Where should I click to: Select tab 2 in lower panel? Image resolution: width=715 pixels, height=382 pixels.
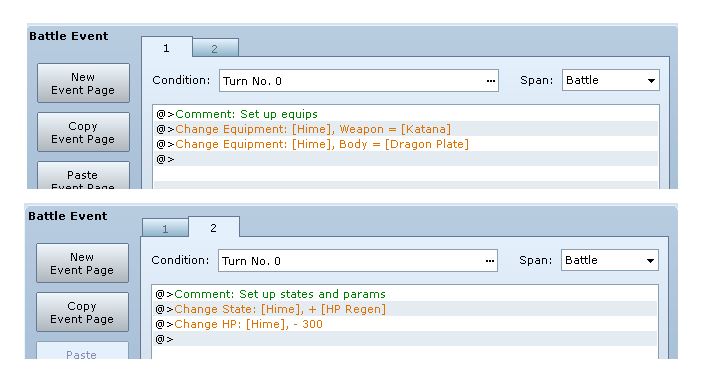click(x=213, y=227)
